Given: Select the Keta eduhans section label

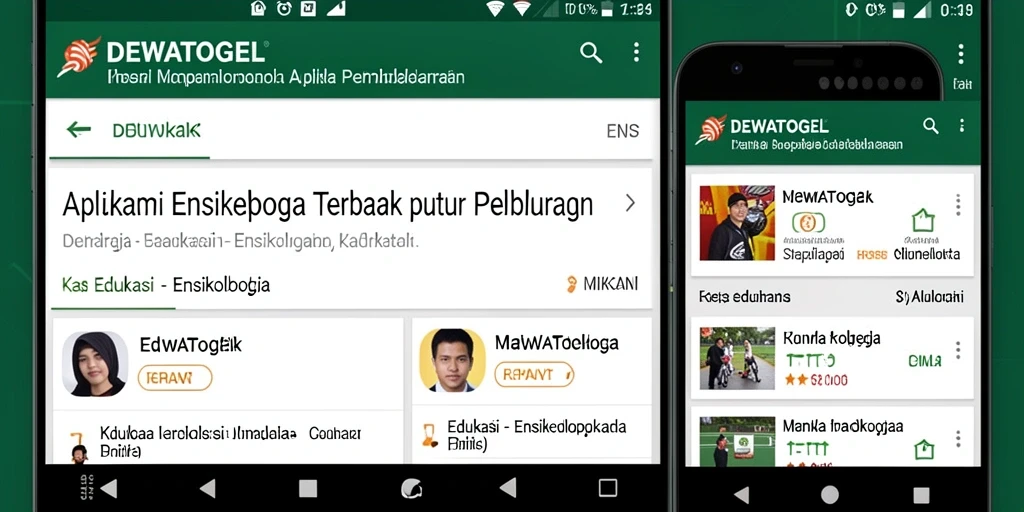Looking at the screenshot, I should pos(744,297).
